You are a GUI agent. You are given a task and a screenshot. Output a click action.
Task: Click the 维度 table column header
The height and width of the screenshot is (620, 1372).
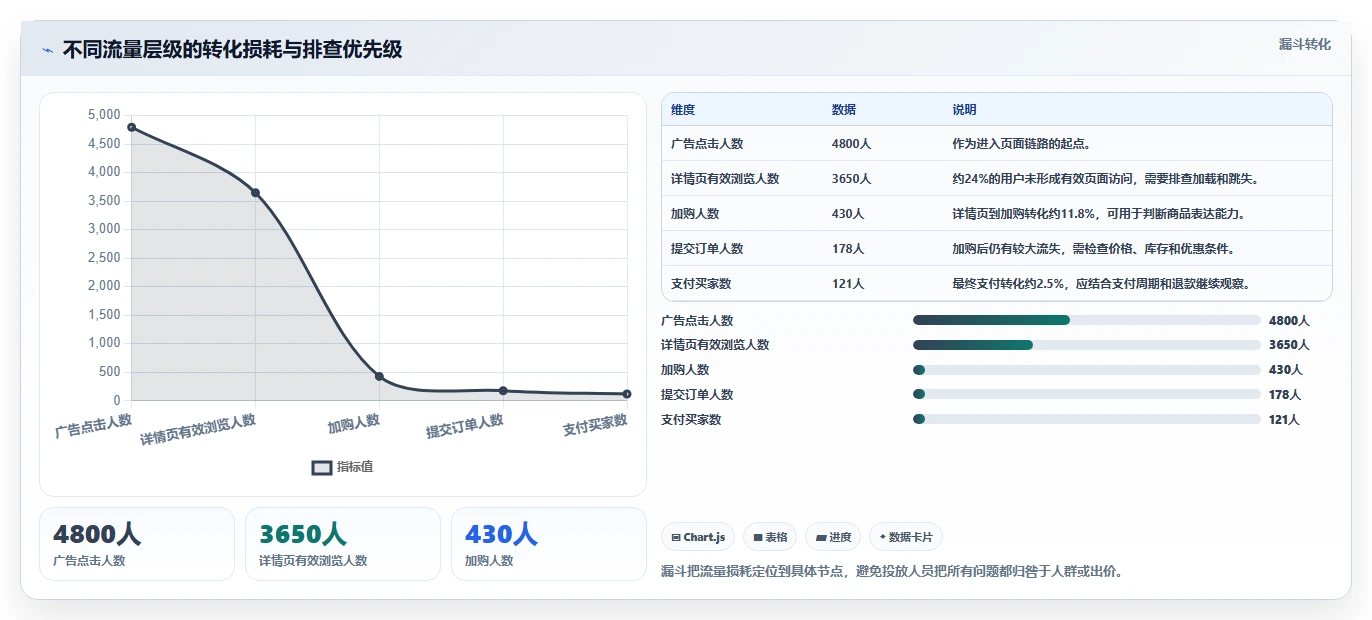coord(683,109)
